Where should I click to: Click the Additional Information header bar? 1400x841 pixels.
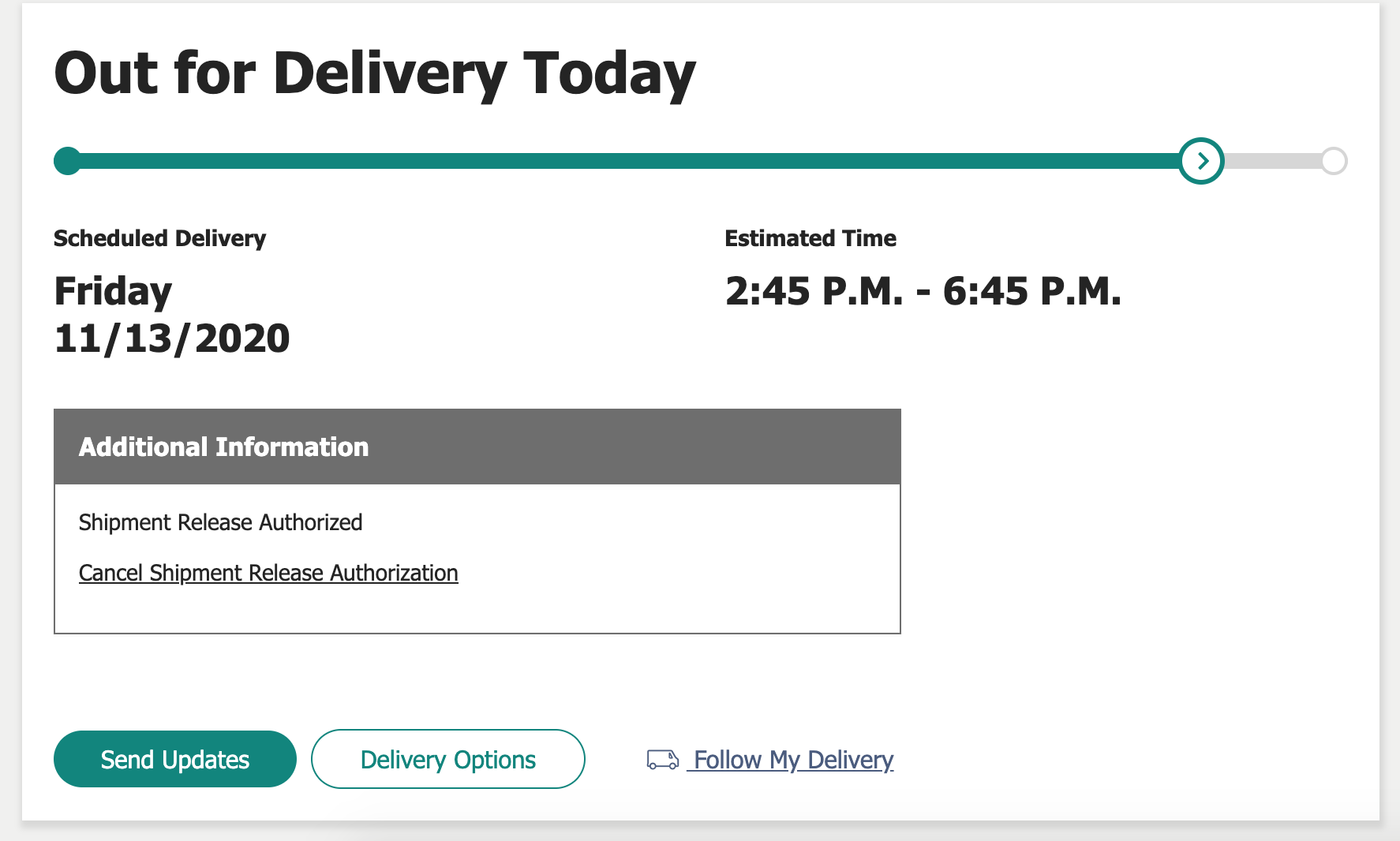coord(477,447)
